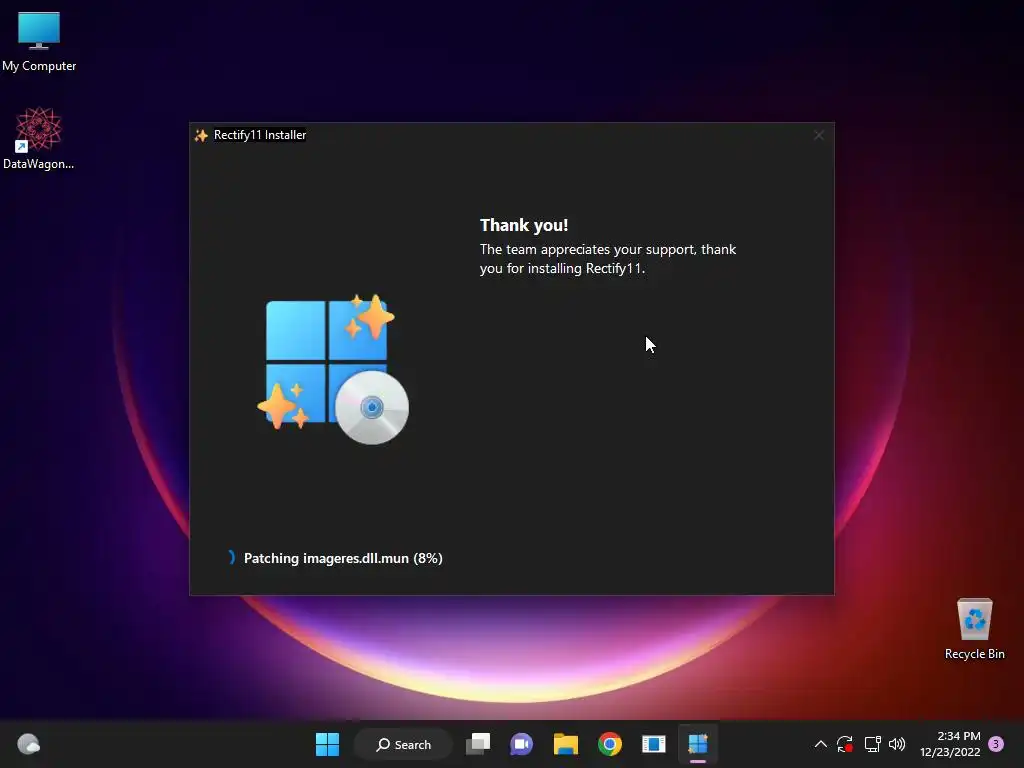Open network settings tray icon
Viewport: 1024px width, 768px height.
coord(872,744)
